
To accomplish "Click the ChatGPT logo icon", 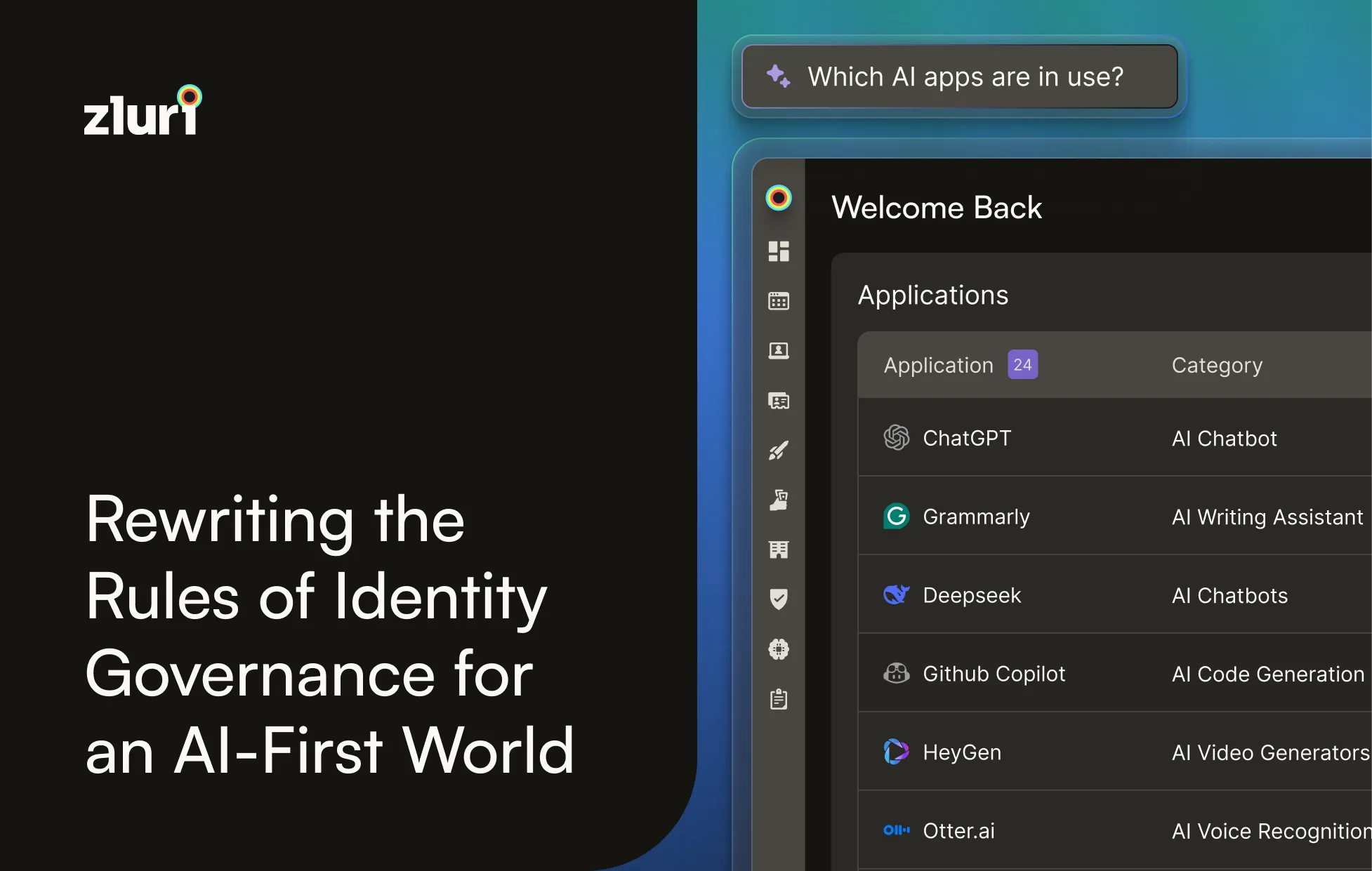I will [x=897, y=438].
